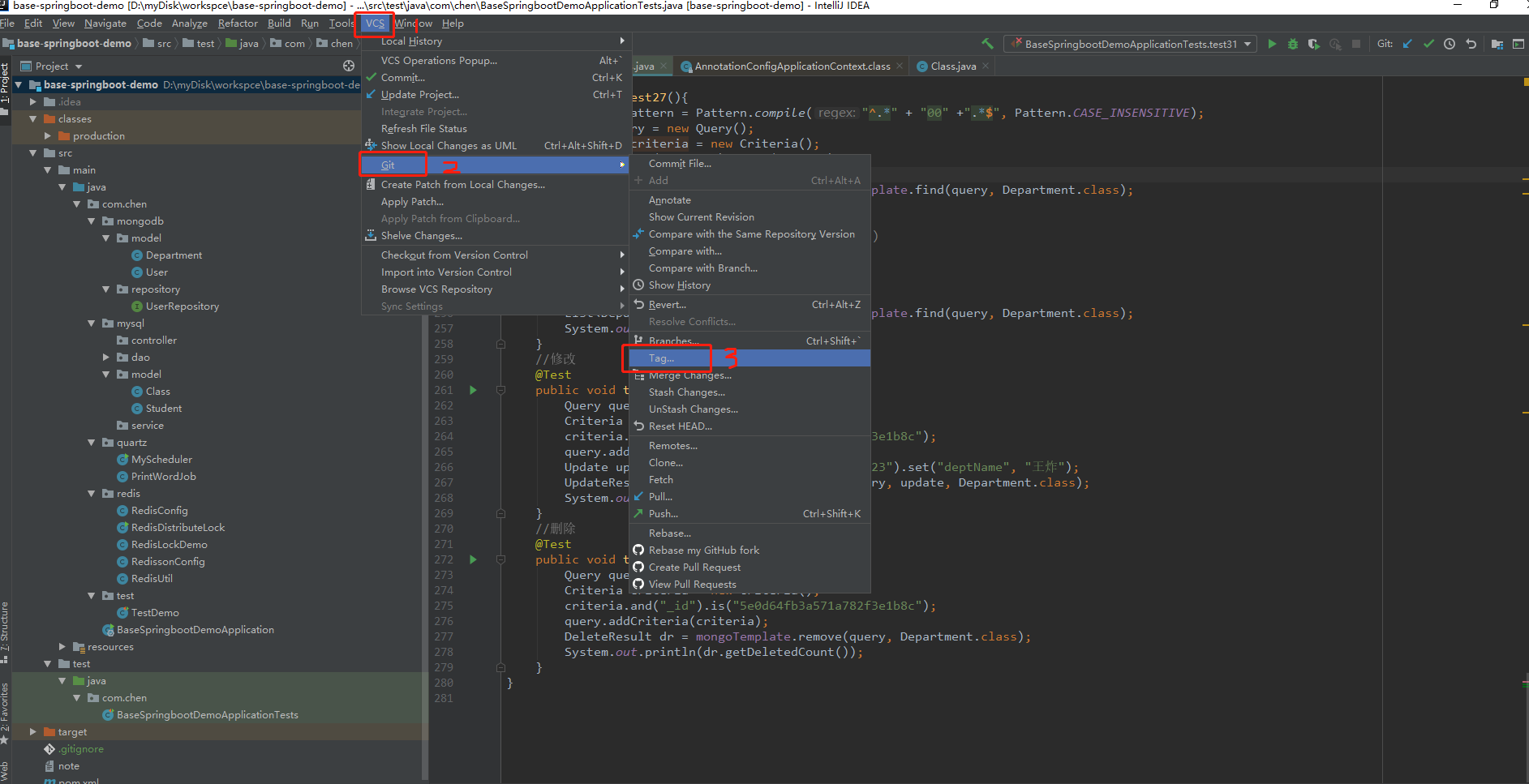The height and width of the screenshot is (784, 1529).
Task: Click the Run Anything toolbar icon
Action: (1518, 44)
